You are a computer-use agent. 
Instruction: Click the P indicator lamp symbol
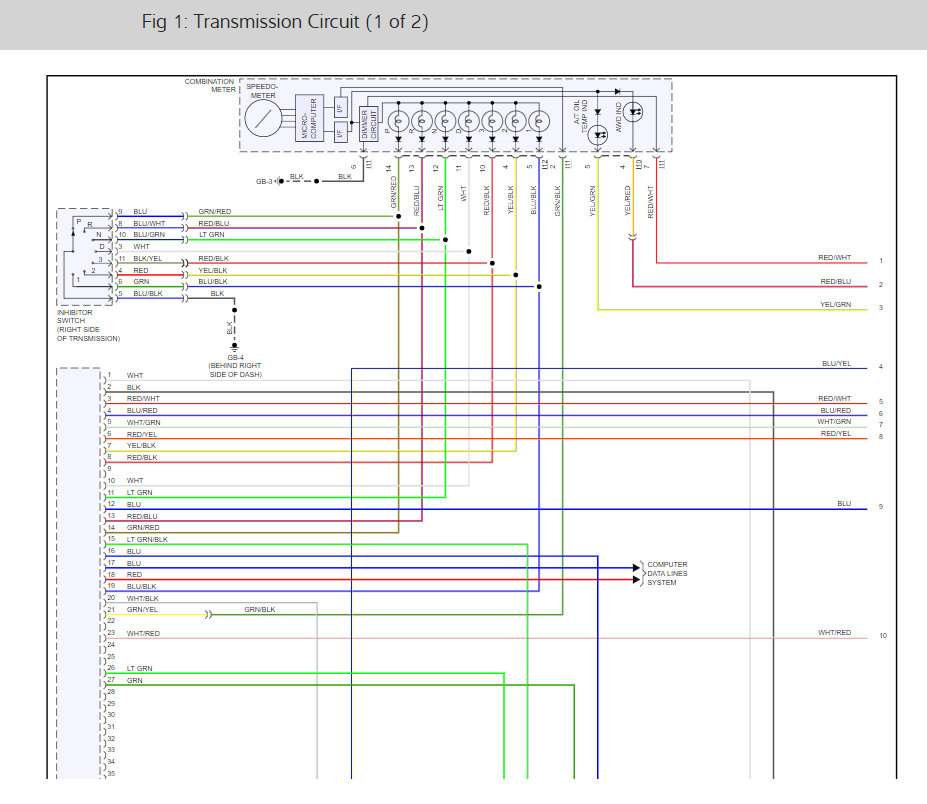click(x=398, y=122)
